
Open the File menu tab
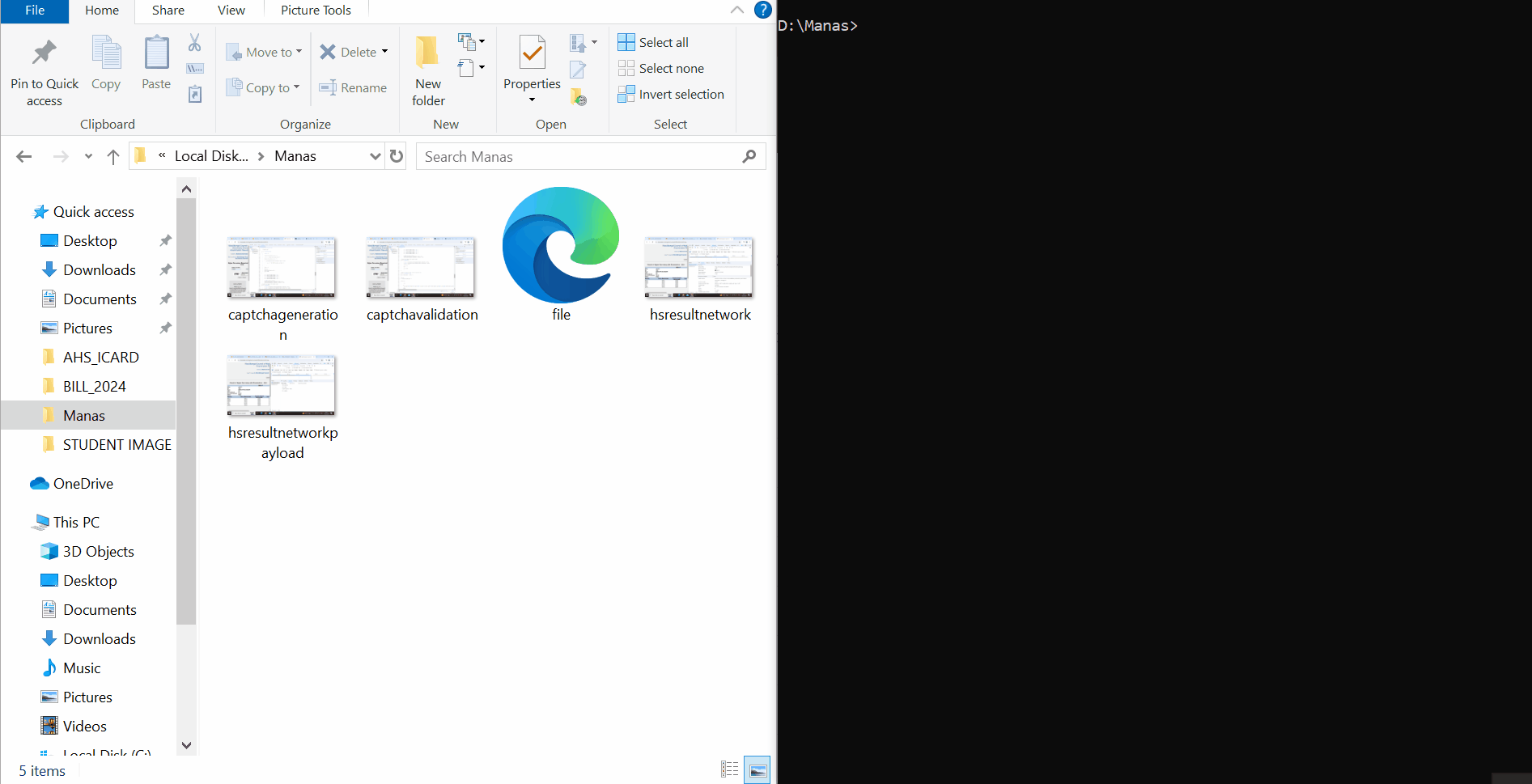pyautogui.click(x=35, y=11)
